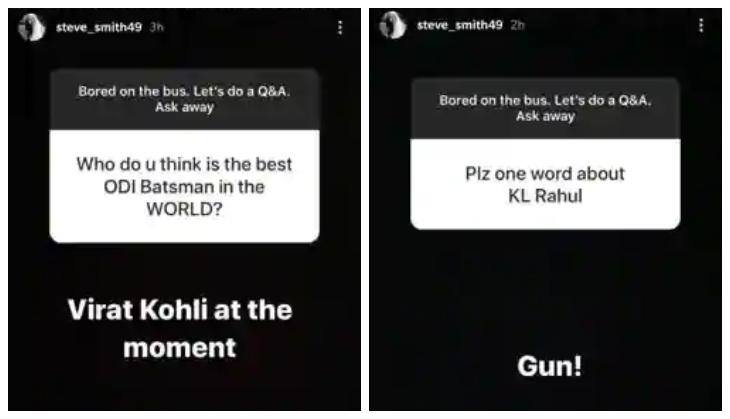Screen dimensions: 730x419
Task: Tap the Q&A sticker header in right story
Action: tap(545, 108)
